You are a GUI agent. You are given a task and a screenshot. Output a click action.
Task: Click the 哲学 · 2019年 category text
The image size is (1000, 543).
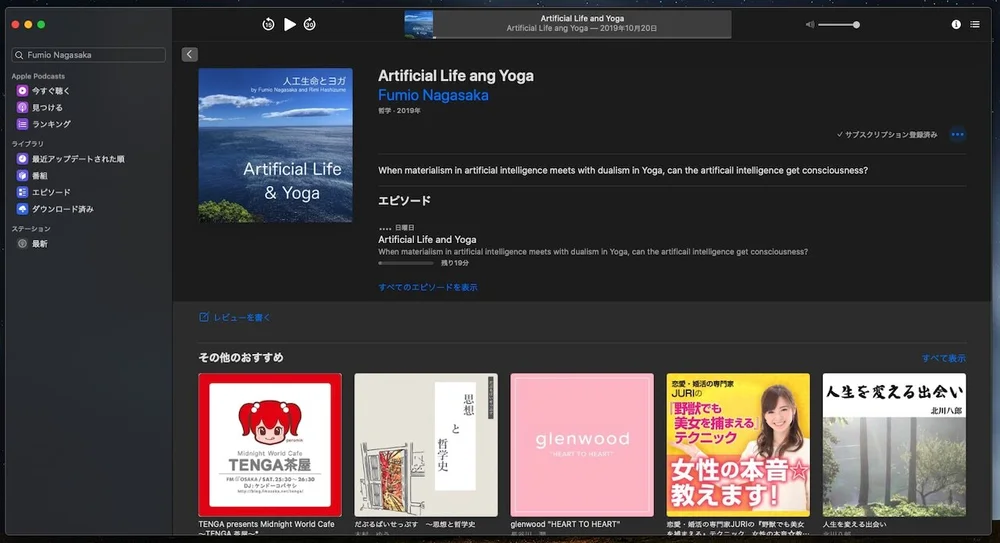click(x=399, y=110)
